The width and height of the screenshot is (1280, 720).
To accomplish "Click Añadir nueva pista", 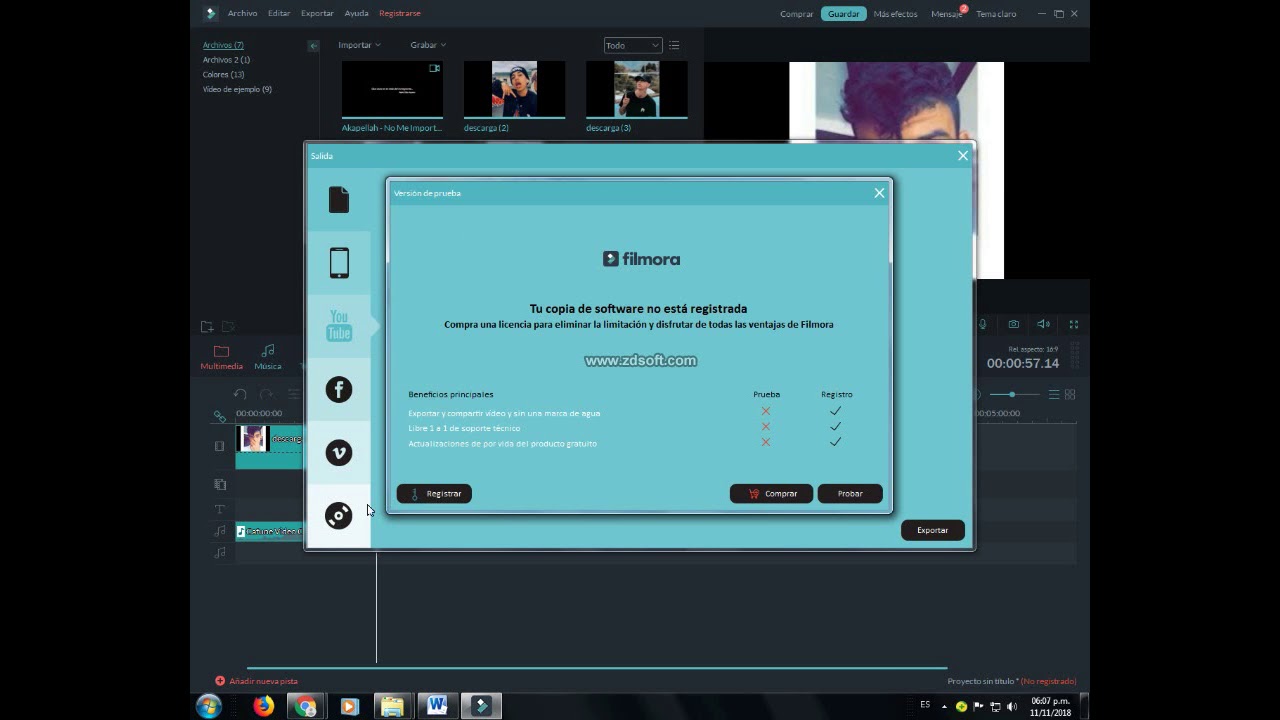I will tap(257, 681).
